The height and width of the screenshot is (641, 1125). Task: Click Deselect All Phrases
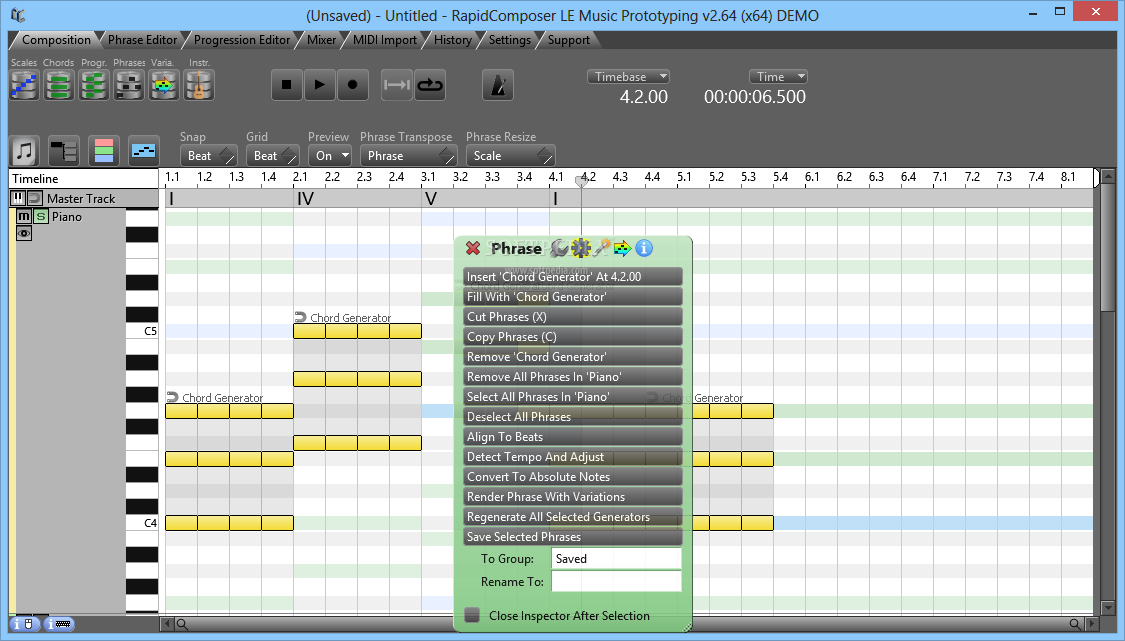573,417
